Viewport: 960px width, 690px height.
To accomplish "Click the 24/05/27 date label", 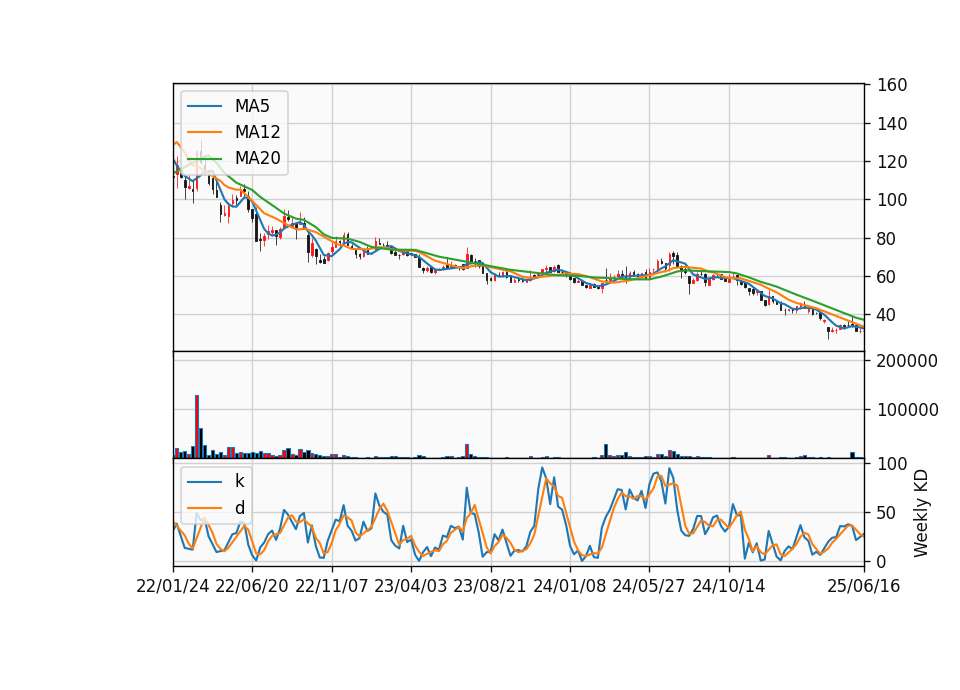I will (x=649, y=586).
